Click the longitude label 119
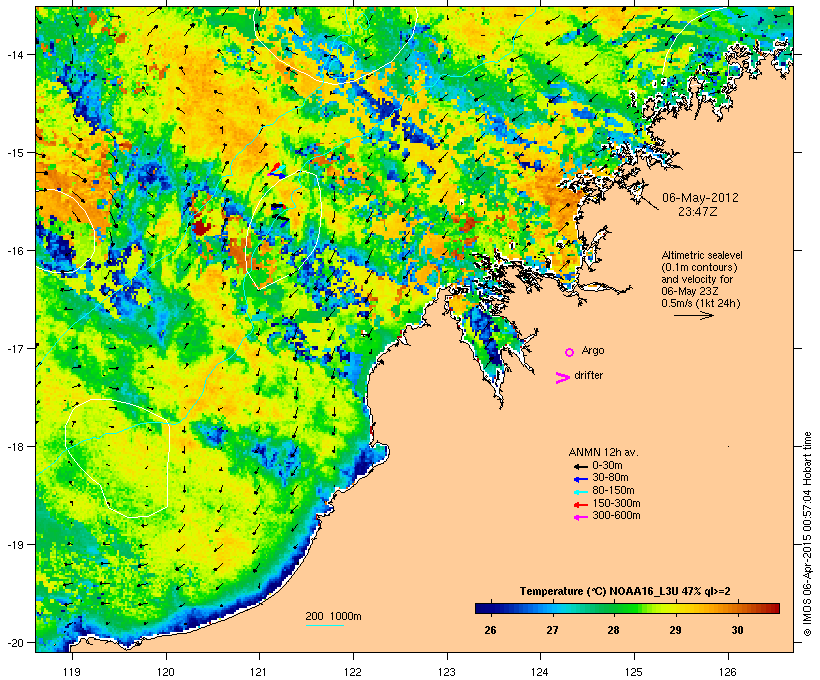 coord(72,672)
